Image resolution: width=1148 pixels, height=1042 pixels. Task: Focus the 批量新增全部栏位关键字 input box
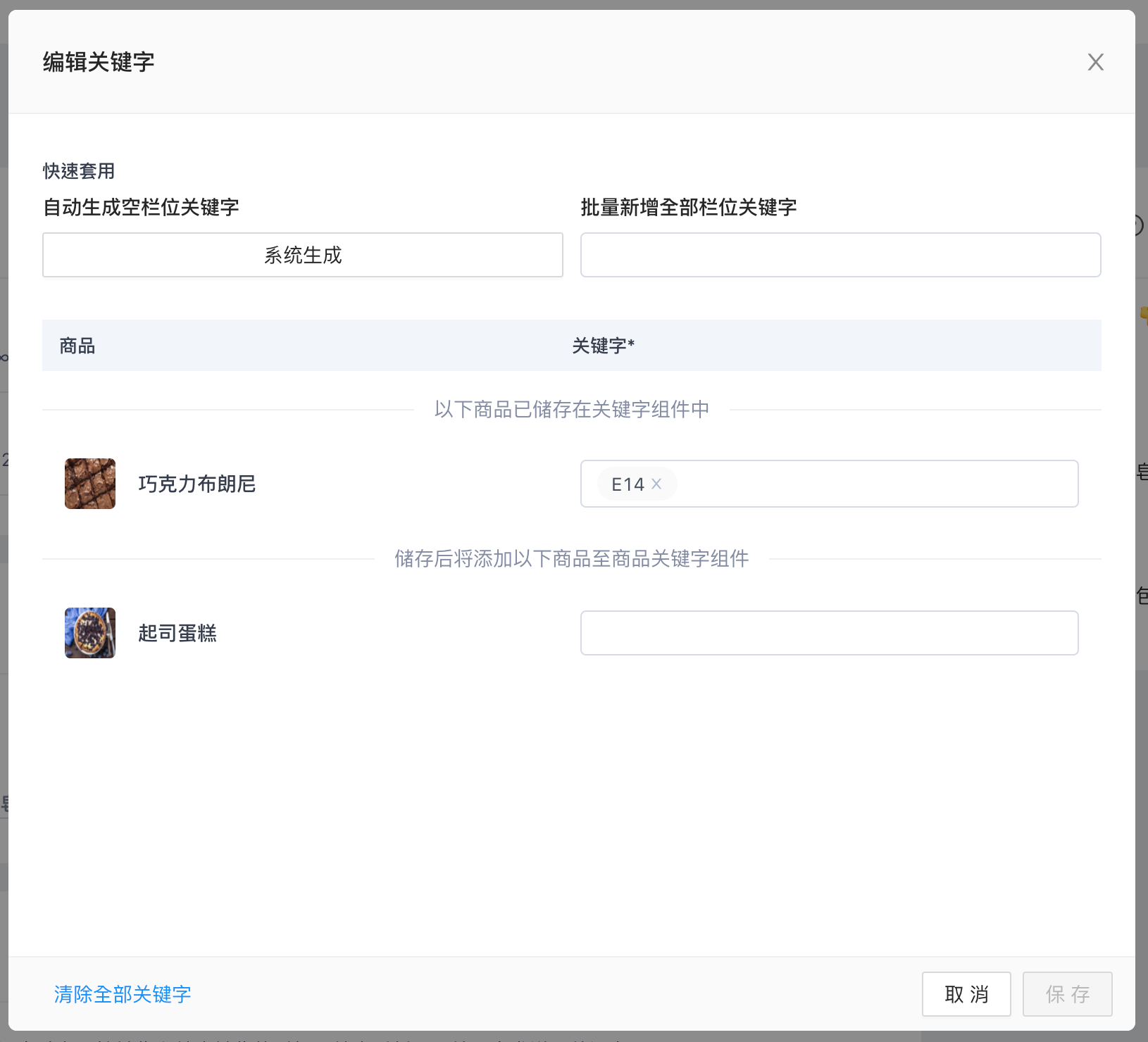click(x=840, y=255)
